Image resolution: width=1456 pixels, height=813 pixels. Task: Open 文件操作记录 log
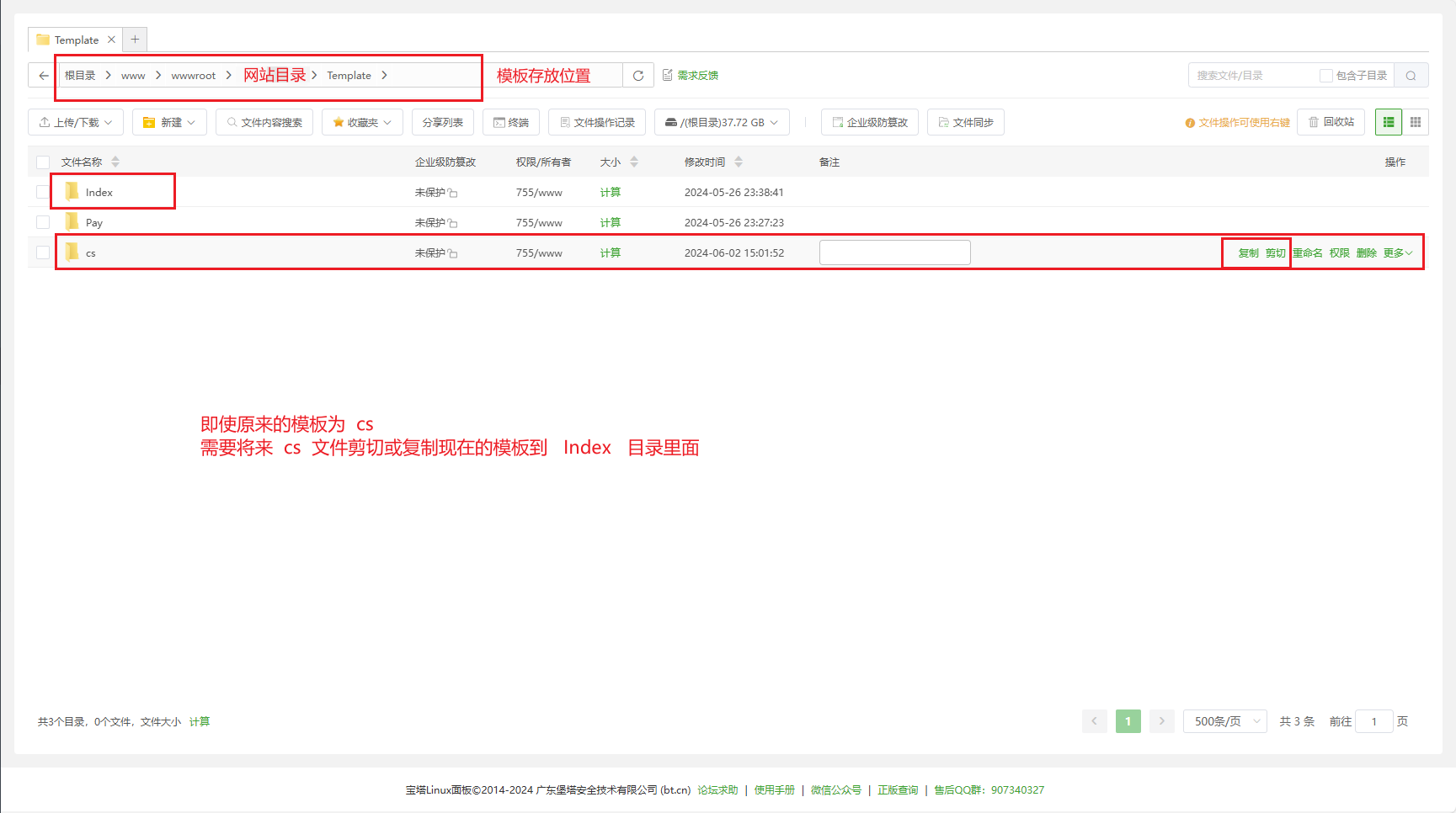click(597, 122)
